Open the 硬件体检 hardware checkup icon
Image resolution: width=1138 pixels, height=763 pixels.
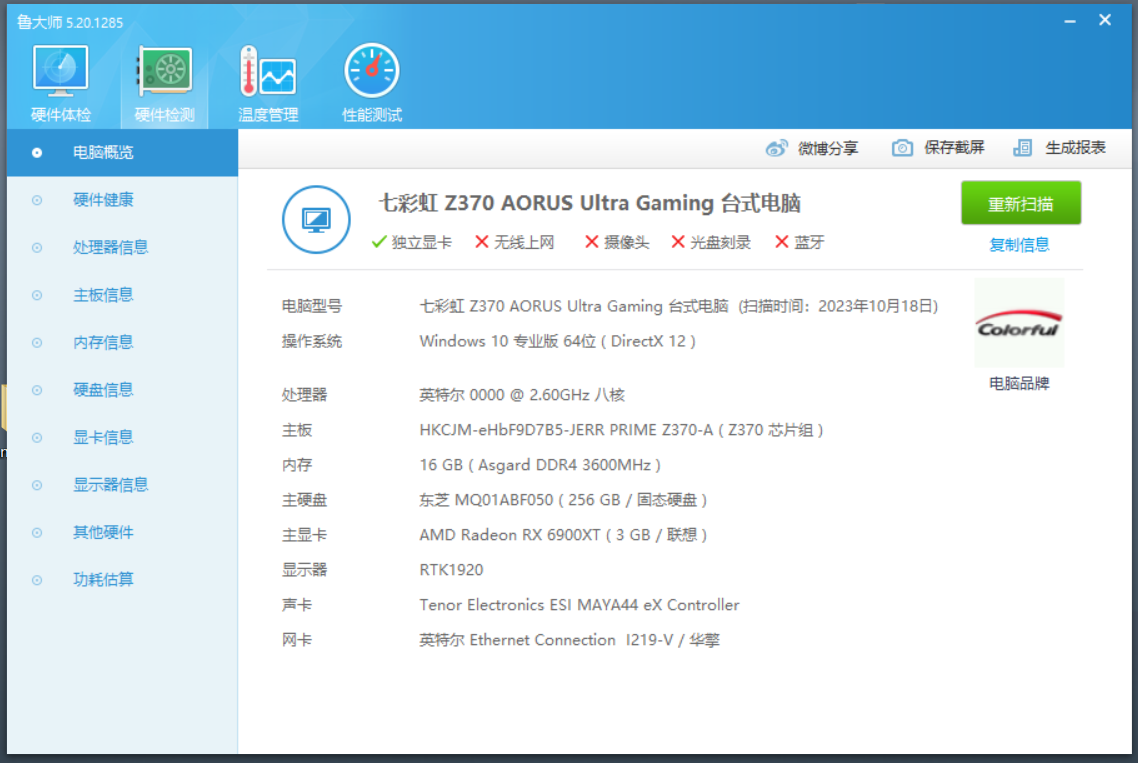[x=60, y=71]
